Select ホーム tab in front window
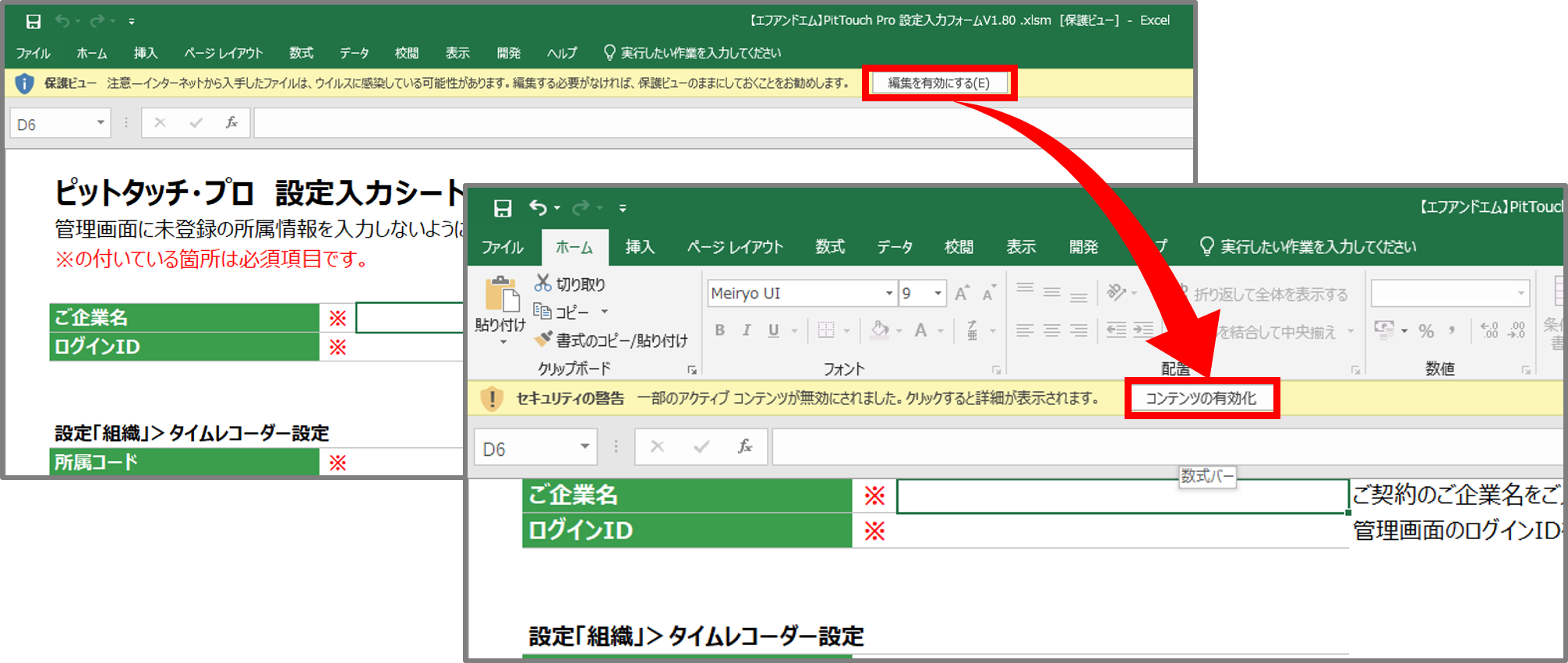Viewport: 1568px width, 663px height. [x=574, y=247]
